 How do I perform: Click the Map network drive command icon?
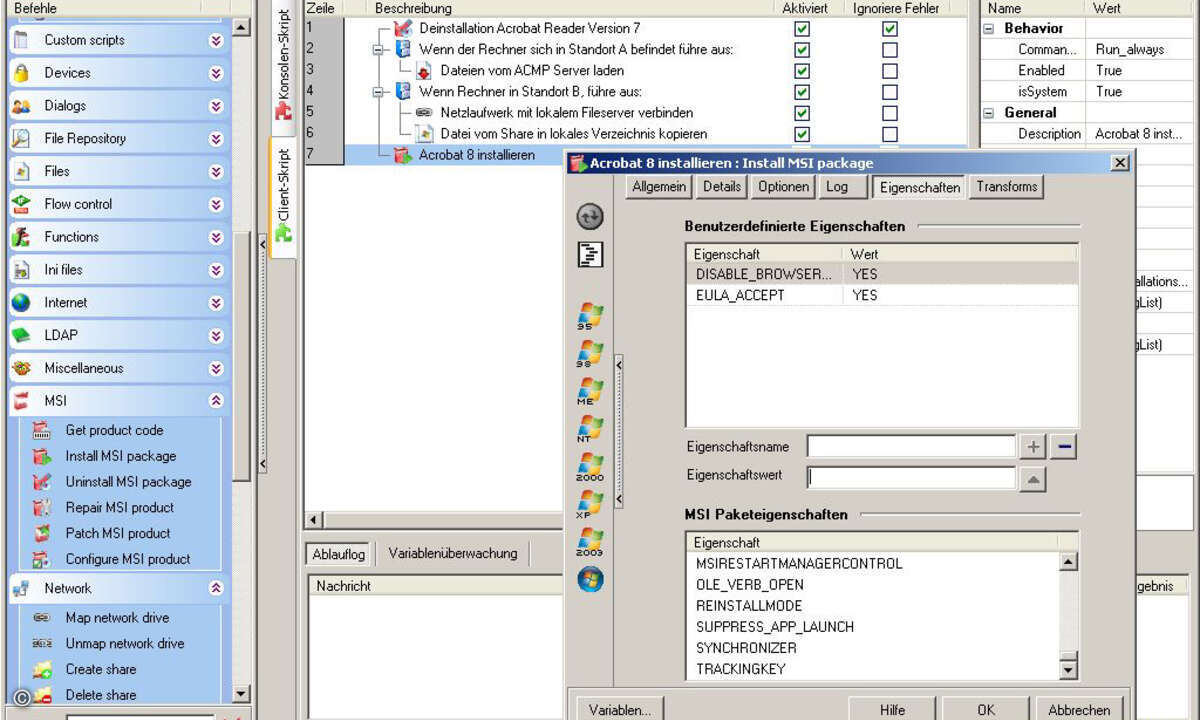tap(41, 618)
